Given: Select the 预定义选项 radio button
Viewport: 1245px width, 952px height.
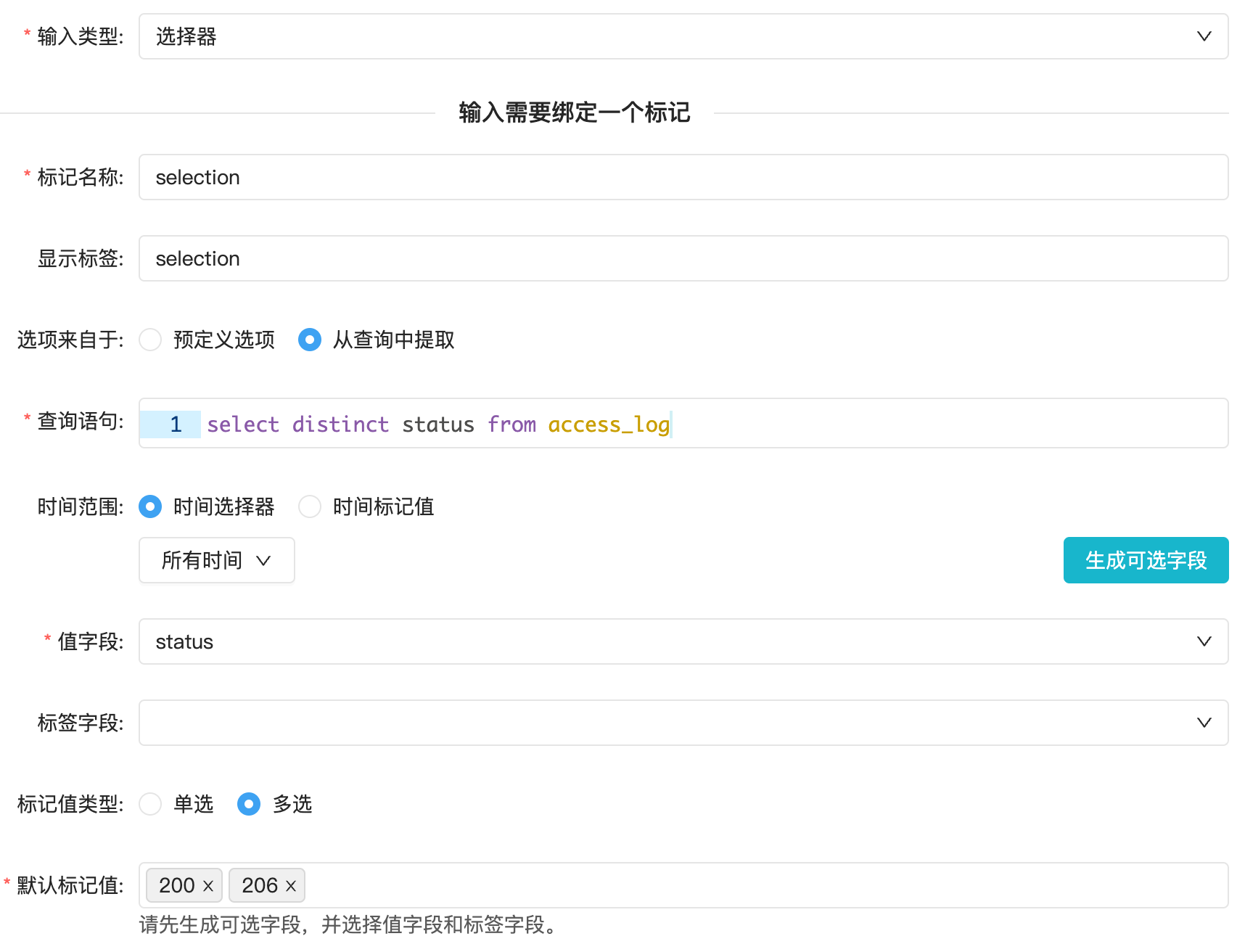Looking at the screenshot, I should pyautogui.click(x=150, y=340).
